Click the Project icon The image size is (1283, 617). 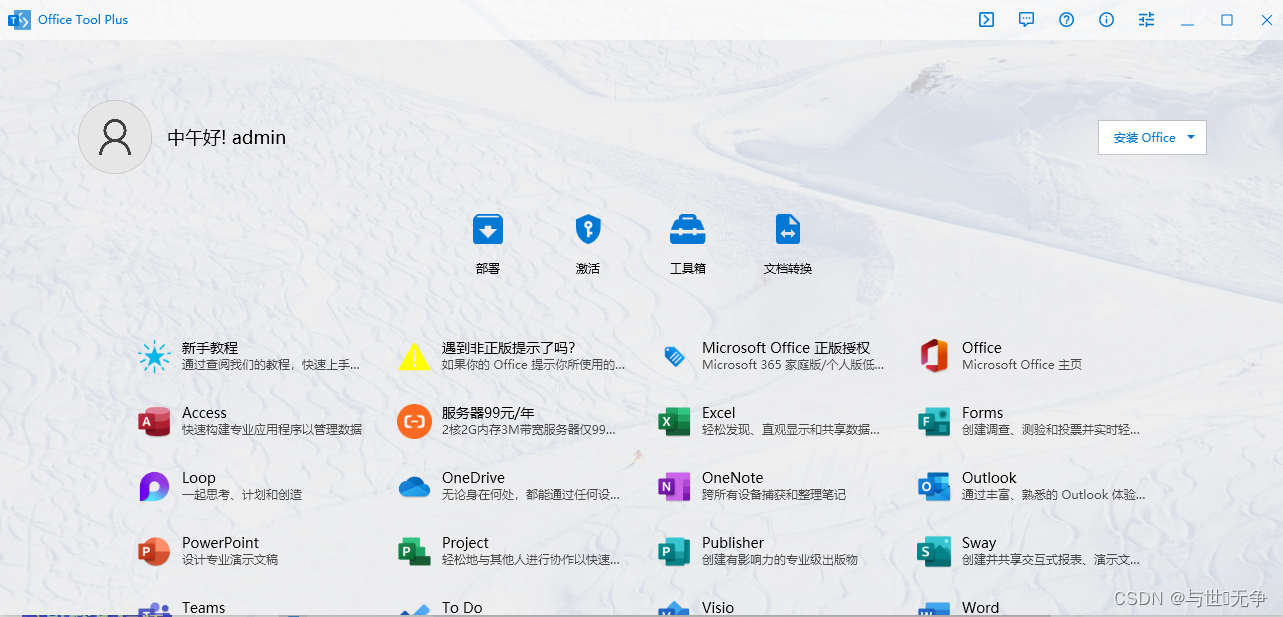pyautogui.click(x=414, y=551)
